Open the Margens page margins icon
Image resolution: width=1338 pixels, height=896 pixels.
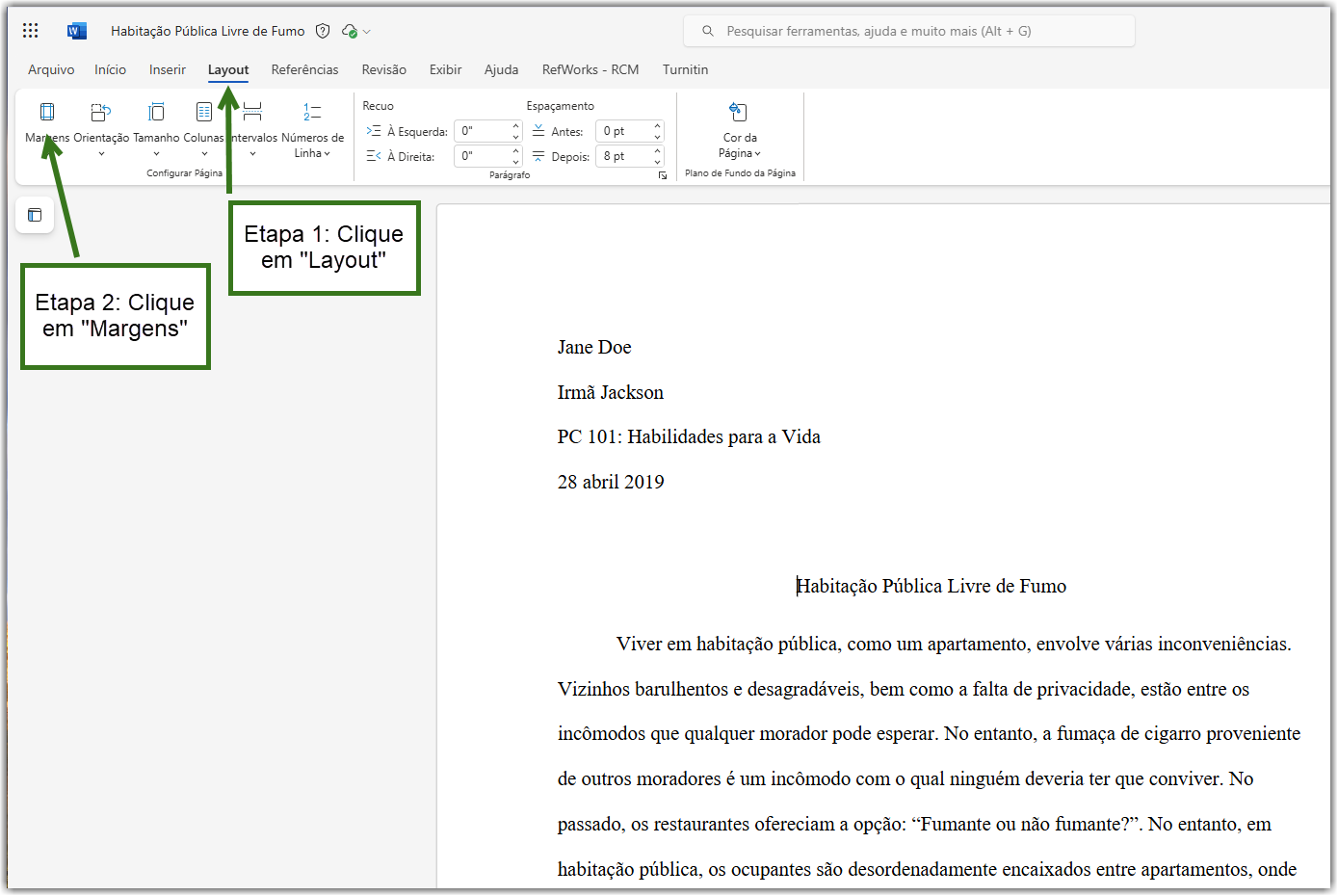coord(46,112)
